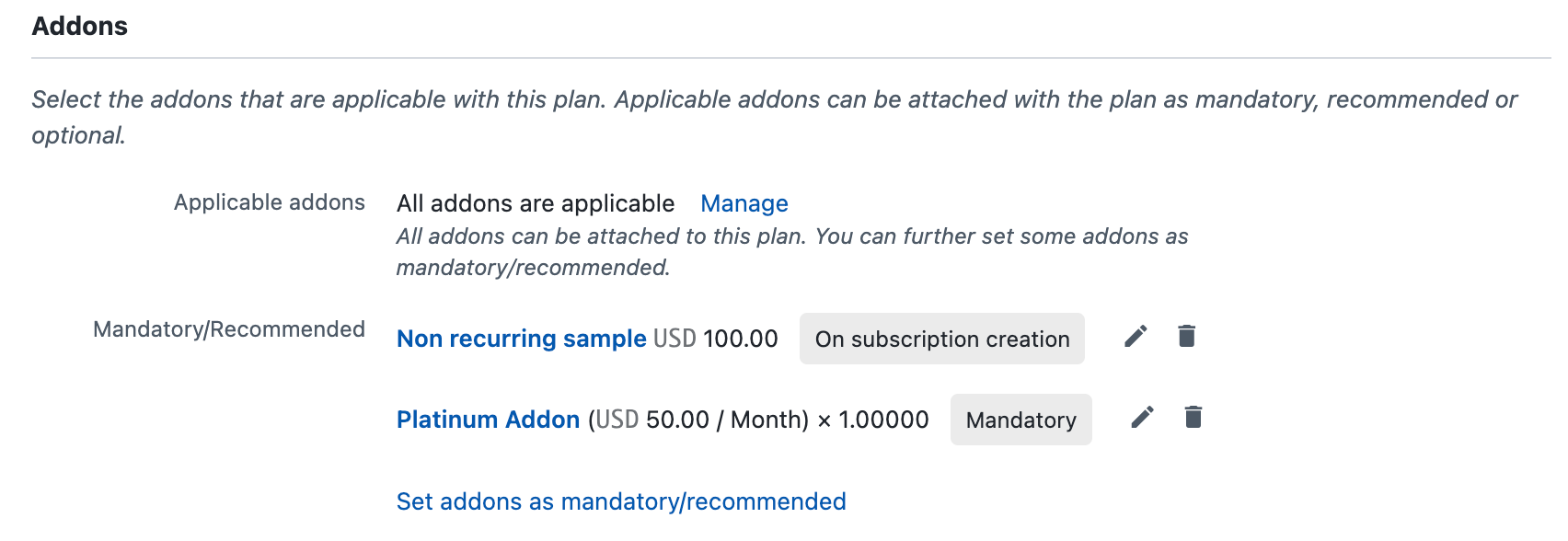Click the Mandatory badge on Platinum Addon
This screenshot has height=541, width=1568.
(x=1020, y=420)
